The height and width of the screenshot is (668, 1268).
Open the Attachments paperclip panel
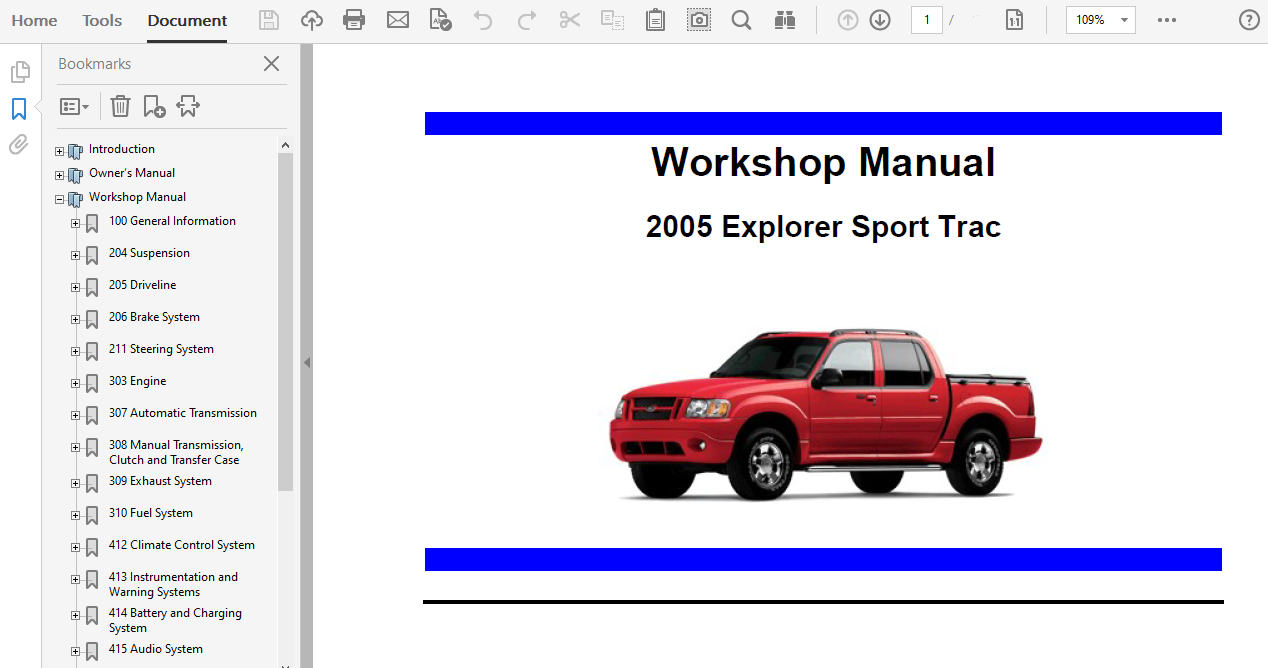[x=19, y=145]
